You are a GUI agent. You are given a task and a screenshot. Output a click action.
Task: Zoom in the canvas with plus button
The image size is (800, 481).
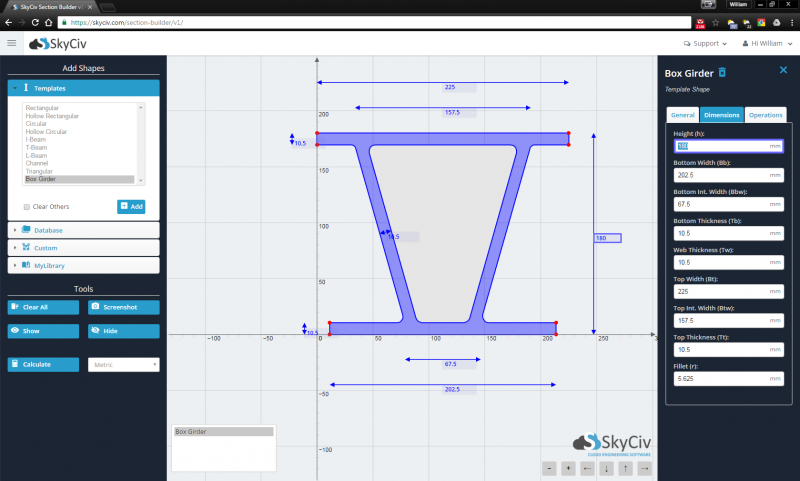(x=568, y=468)
